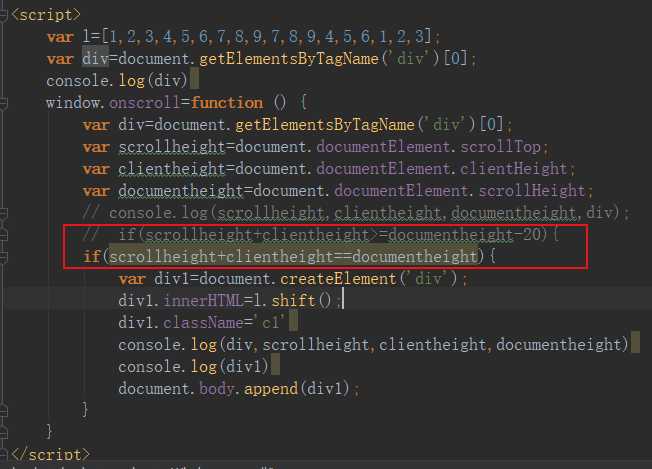Click the 'c1' string literal
The image size is (652, 469).
pos(271,323)
